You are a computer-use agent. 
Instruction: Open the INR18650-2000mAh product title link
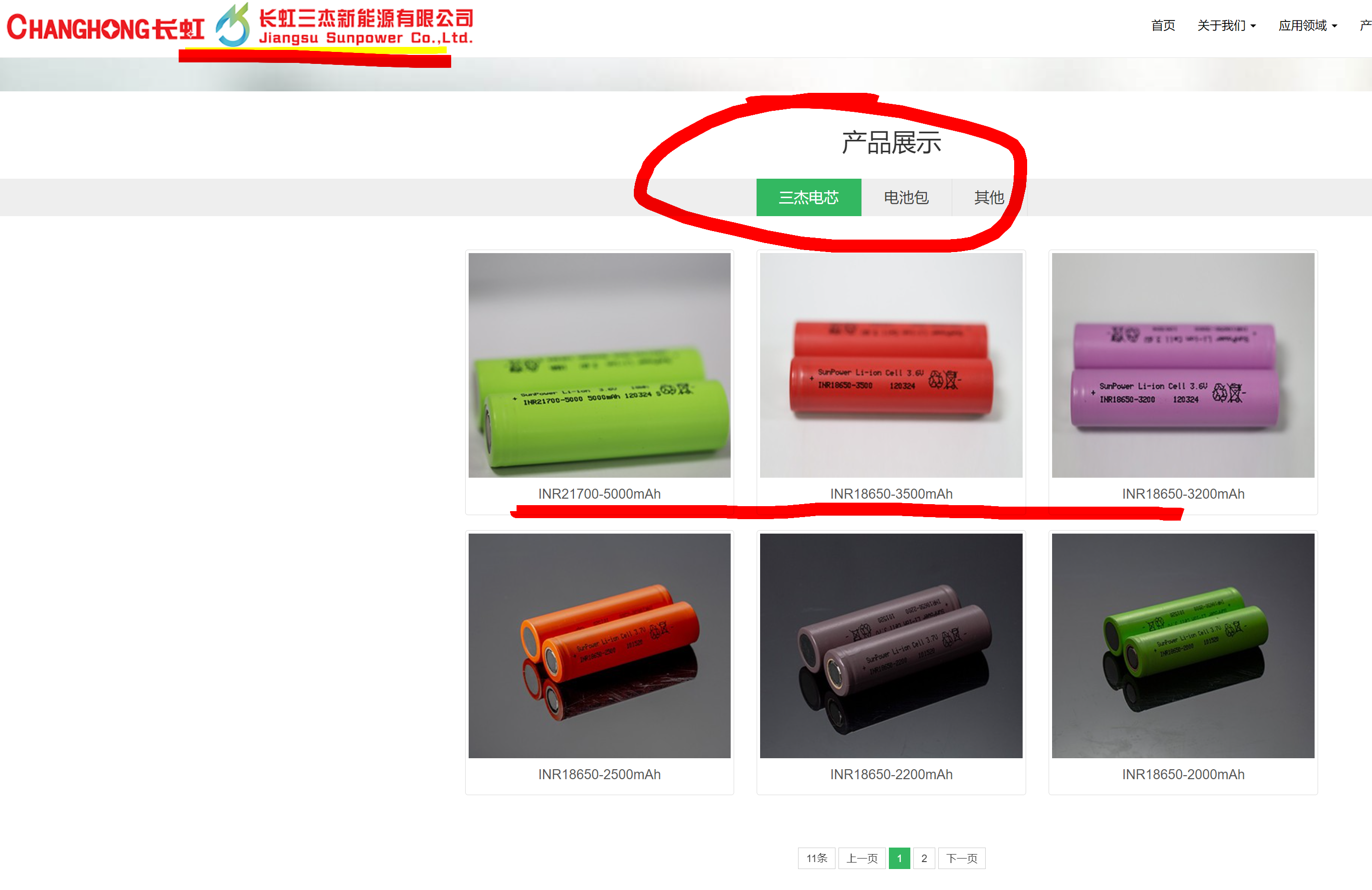[x=1182, y=774]
